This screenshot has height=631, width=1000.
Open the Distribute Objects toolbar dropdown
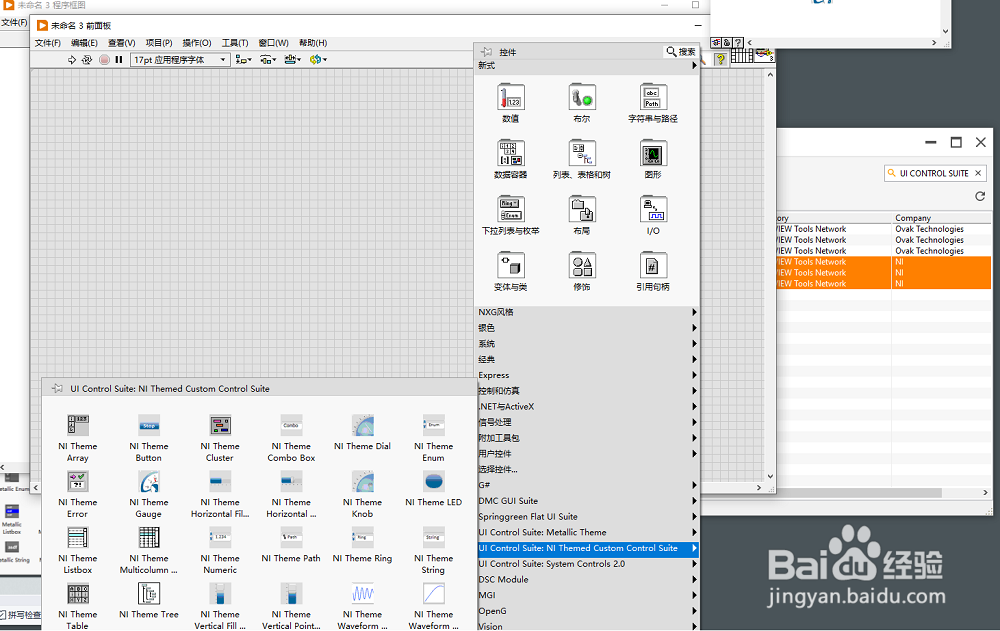coord(268,59)
